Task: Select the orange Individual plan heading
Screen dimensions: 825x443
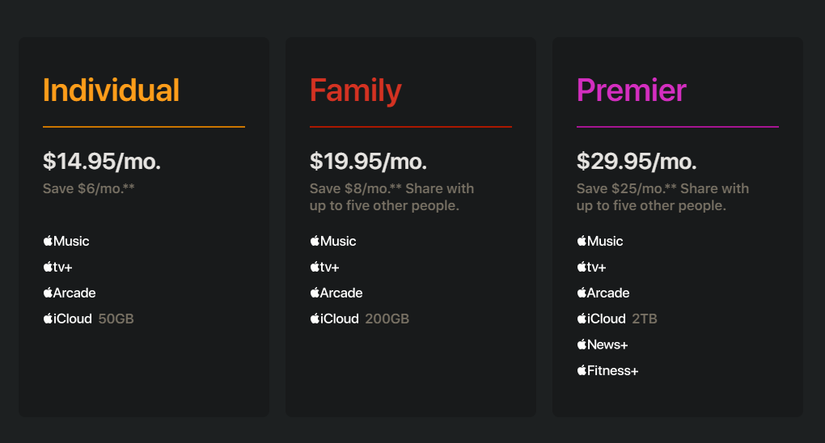Action: (x=111, y=90)
